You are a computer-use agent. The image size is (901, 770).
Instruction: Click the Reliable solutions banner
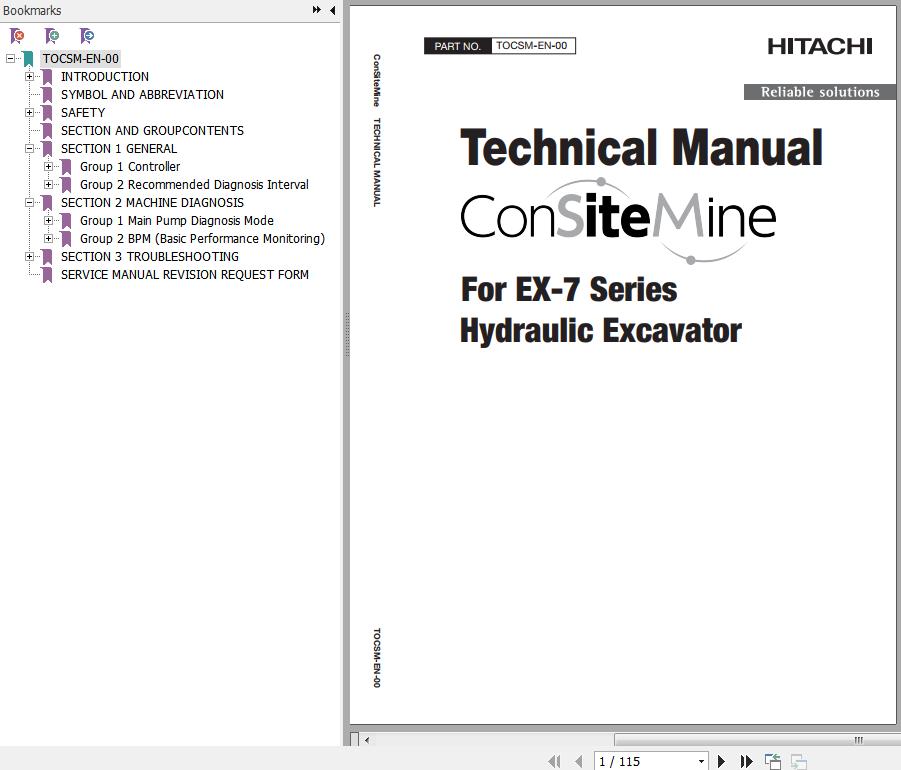coord(820,92)
